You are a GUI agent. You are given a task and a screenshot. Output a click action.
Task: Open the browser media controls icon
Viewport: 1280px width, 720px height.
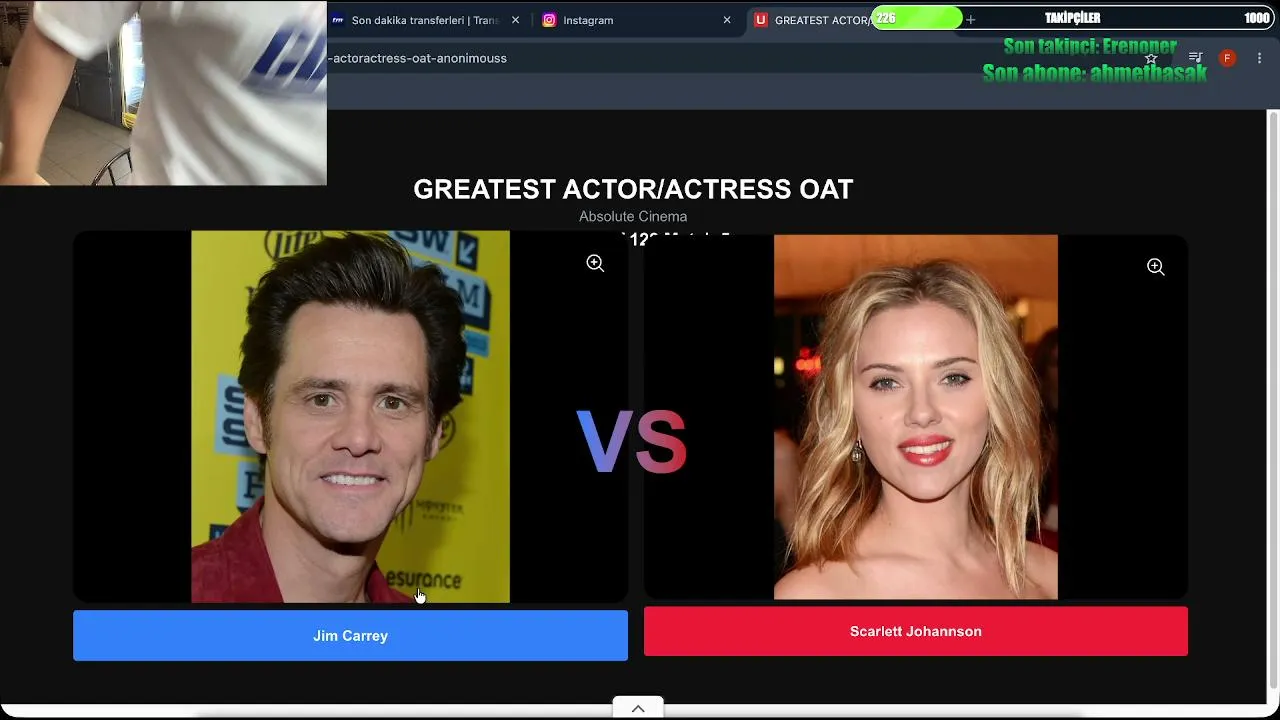click(1195, 58)
